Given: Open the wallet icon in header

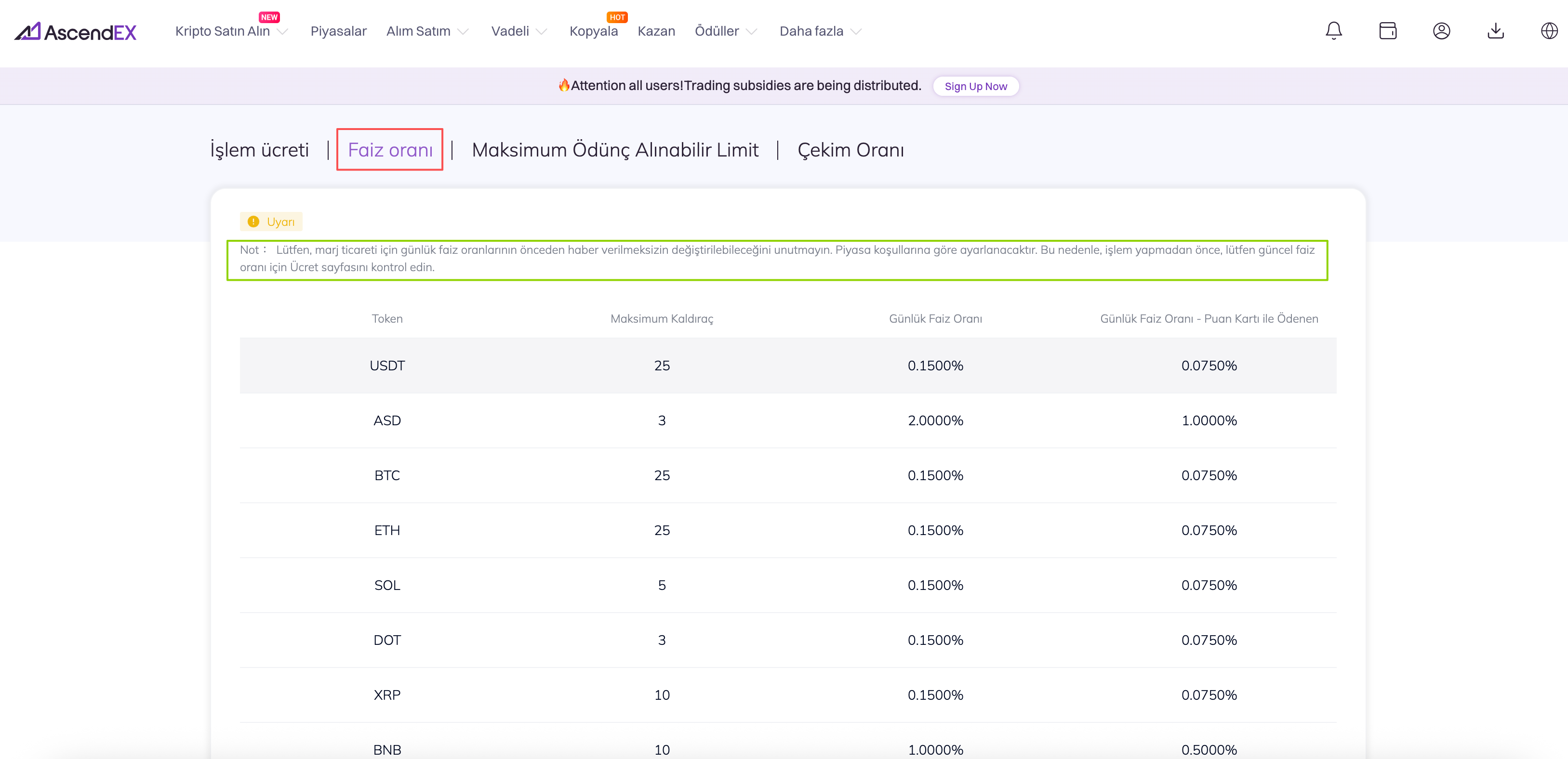Looking at the screenshot, I should click(x=1387, y=31).
